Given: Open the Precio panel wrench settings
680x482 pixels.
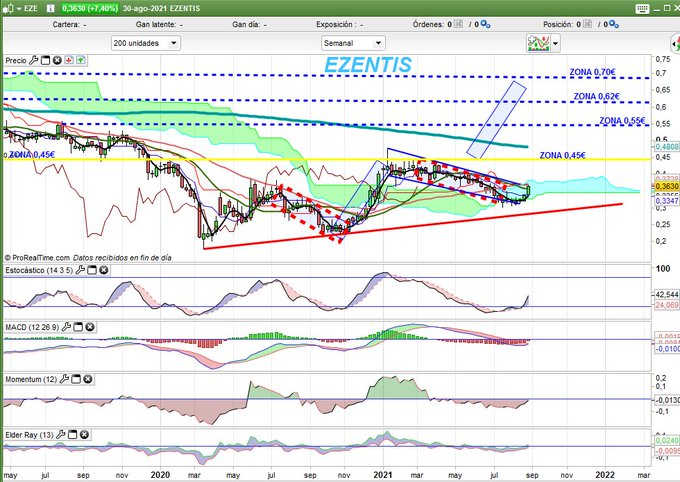Looking at the screenshot, I should click(33, 60).
